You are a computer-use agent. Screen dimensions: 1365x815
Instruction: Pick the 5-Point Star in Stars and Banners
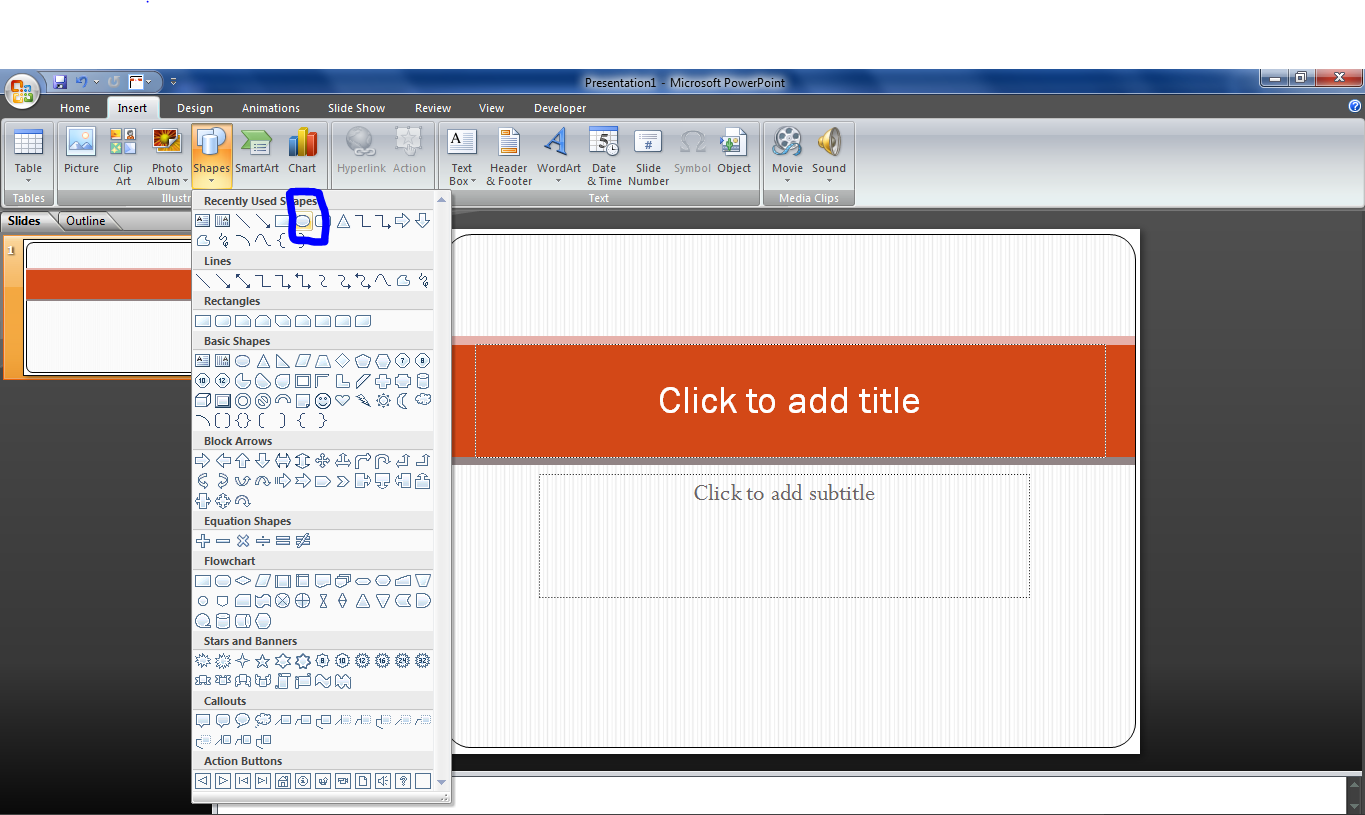263,661
